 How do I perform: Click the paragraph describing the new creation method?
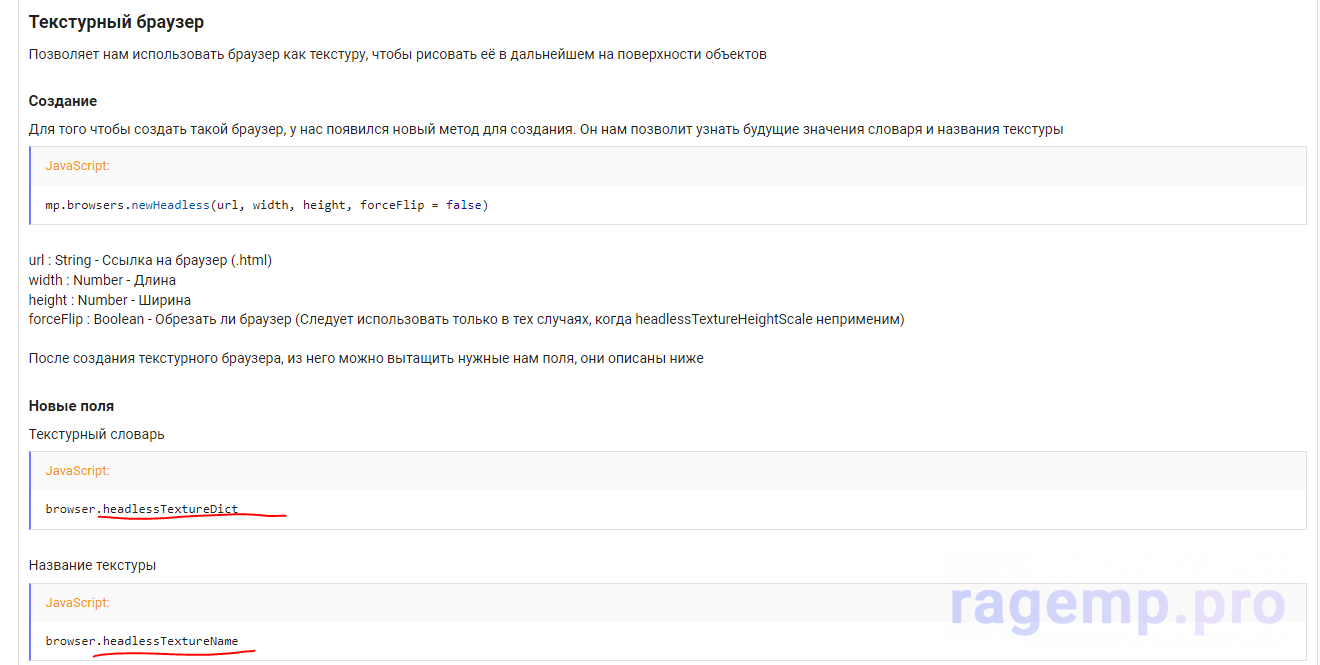[545, 129]
